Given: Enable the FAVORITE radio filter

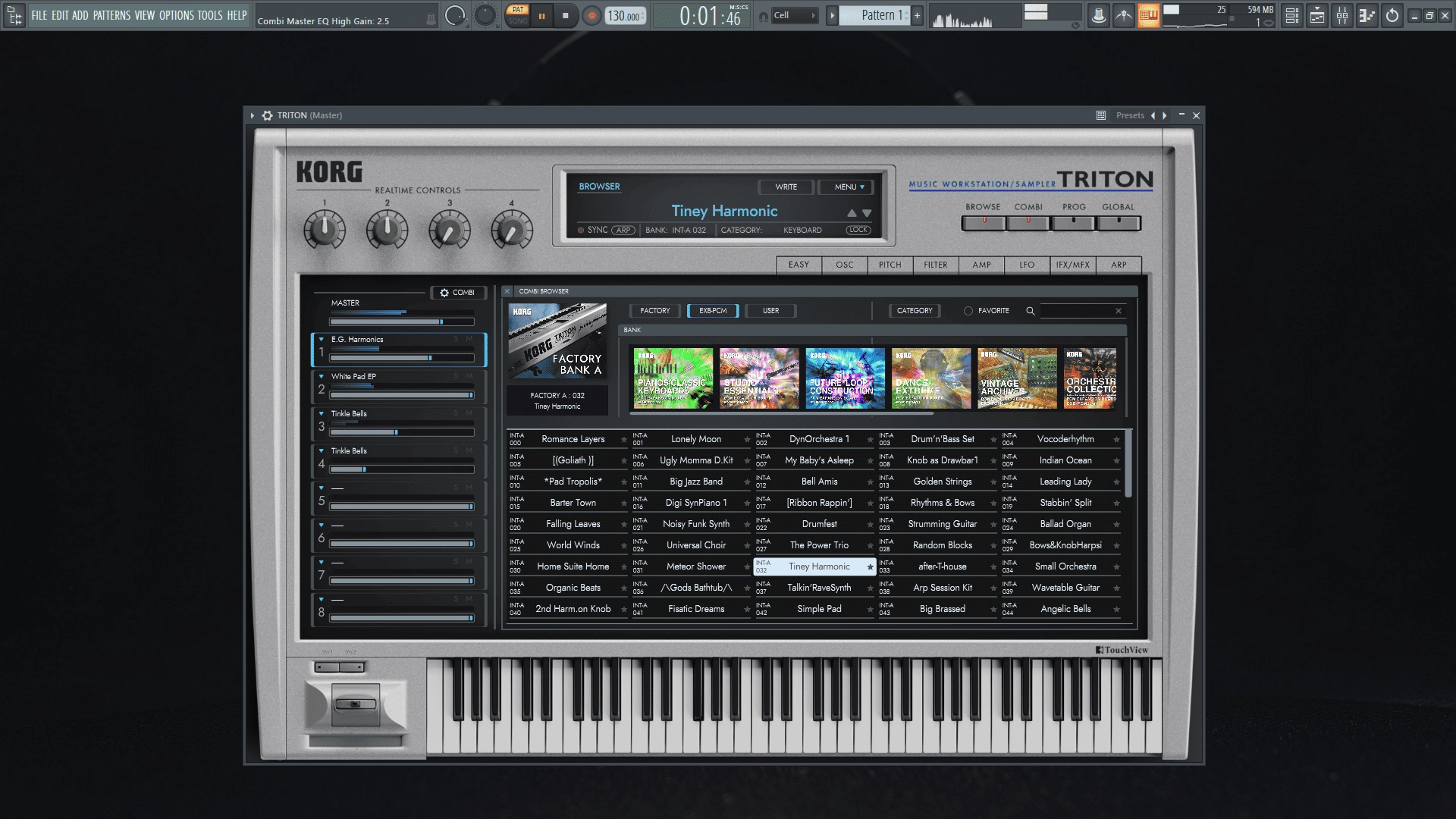Looking at the screenshot, I should pos(968,311).
